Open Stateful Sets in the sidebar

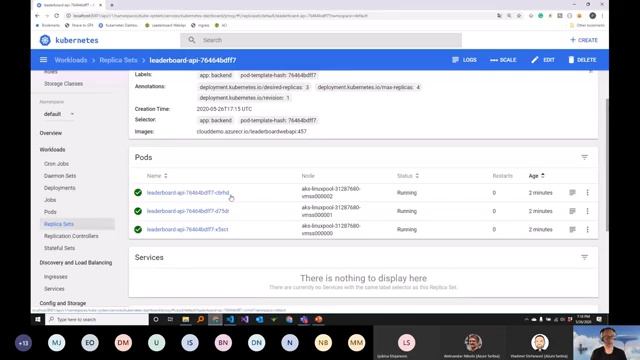60,248
